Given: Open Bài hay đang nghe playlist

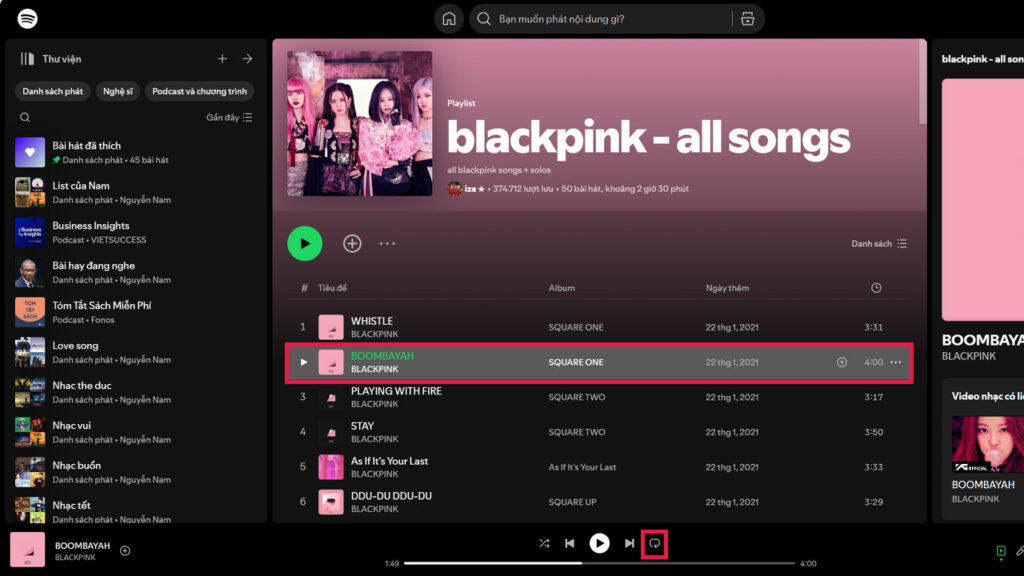Looking at the screenshot, I should click(136, 272).
